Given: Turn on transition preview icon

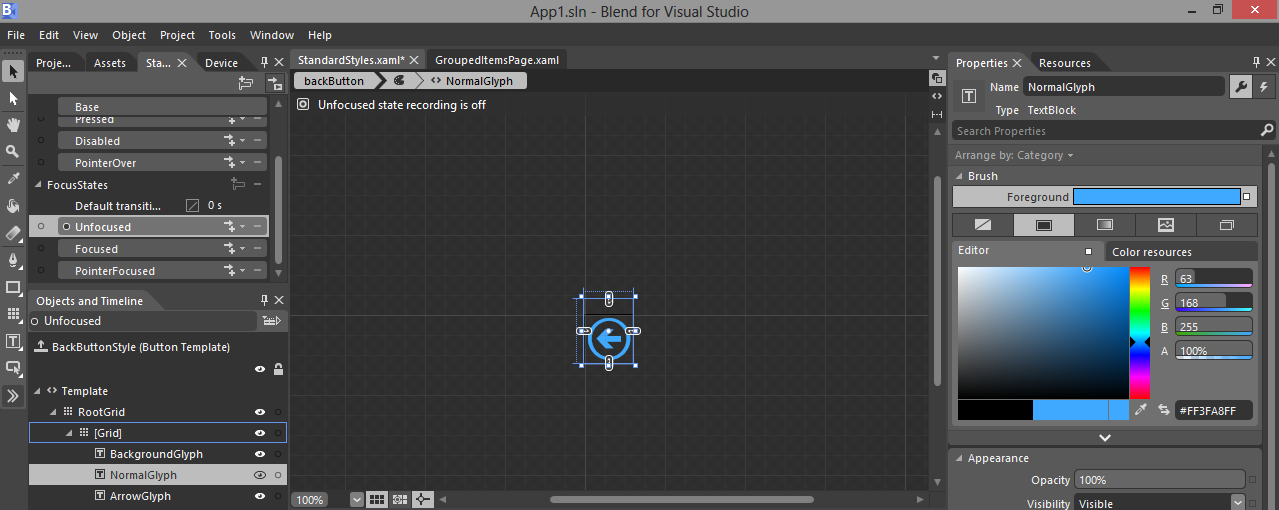Looking at the screenshot, I should pos(273,84).
